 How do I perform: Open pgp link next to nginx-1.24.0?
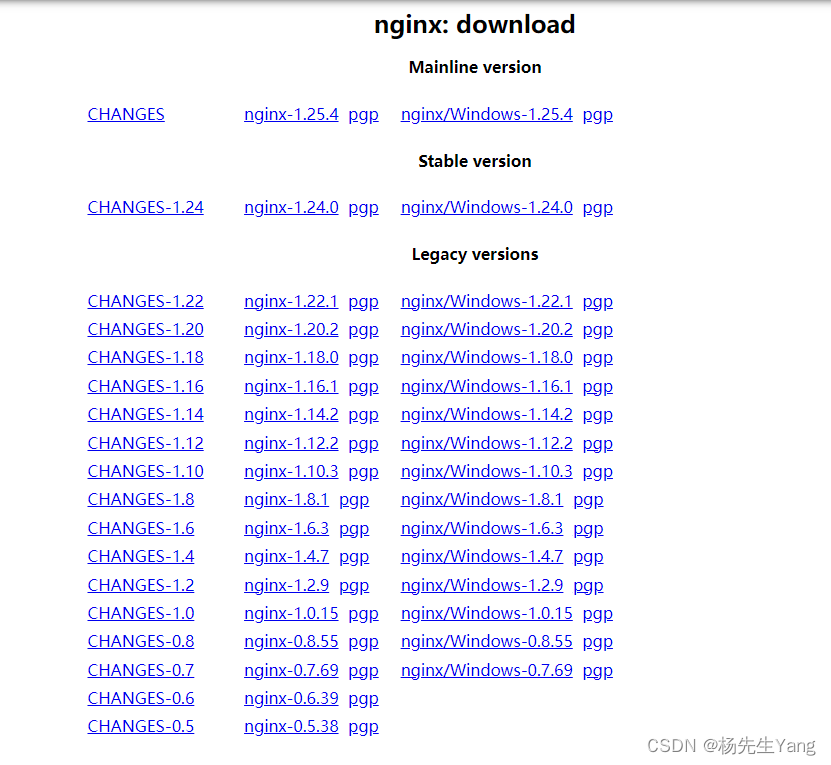click(x=364, y=209)
